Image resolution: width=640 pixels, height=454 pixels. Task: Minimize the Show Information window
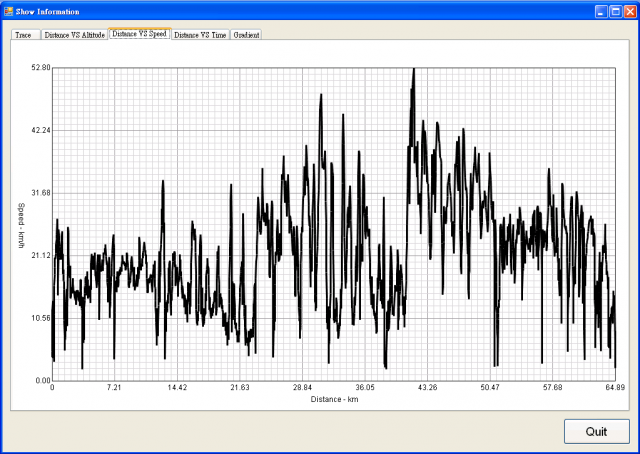pos(601,11)
